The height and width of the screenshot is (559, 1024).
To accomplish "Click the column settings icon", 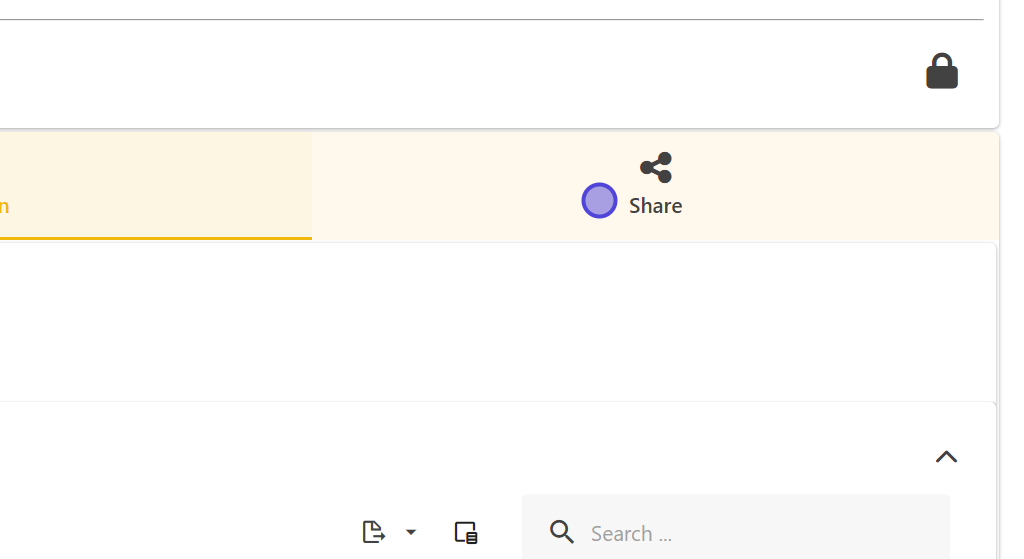I will click(466, 532).
